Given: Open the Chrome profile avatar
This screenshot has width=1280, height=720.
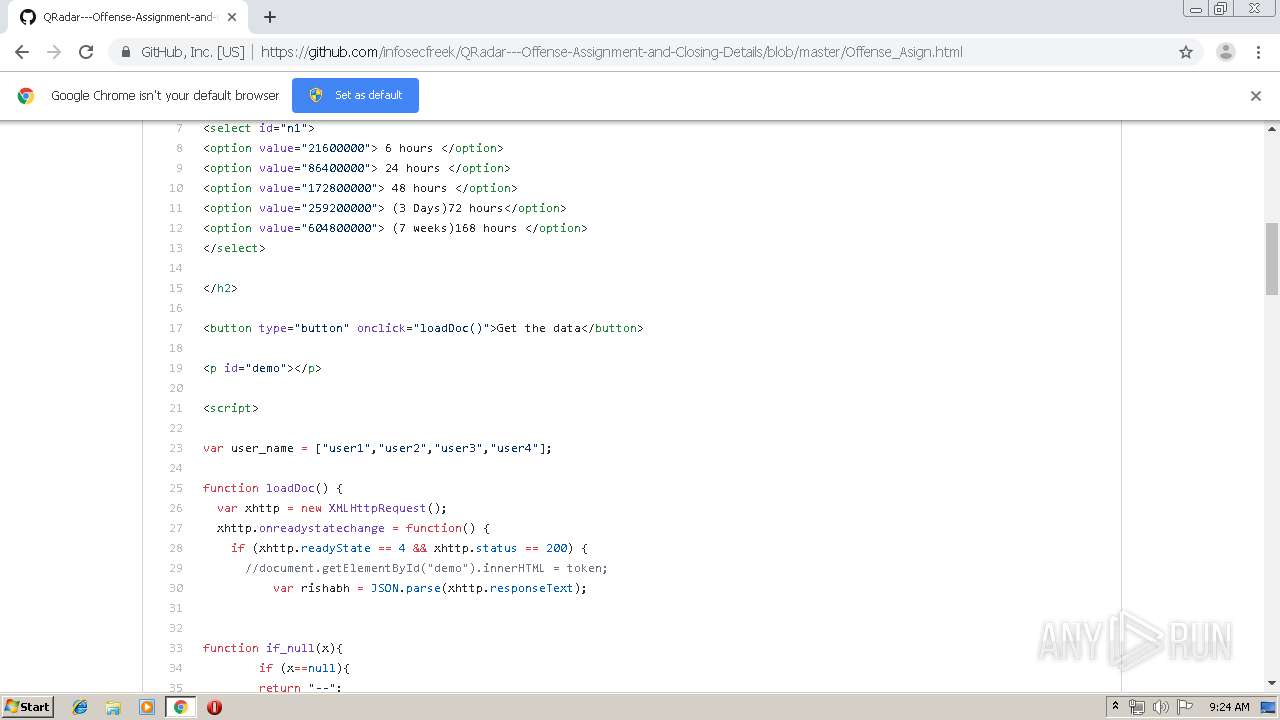Looking at the screenshot, I should coord(1225,52).
